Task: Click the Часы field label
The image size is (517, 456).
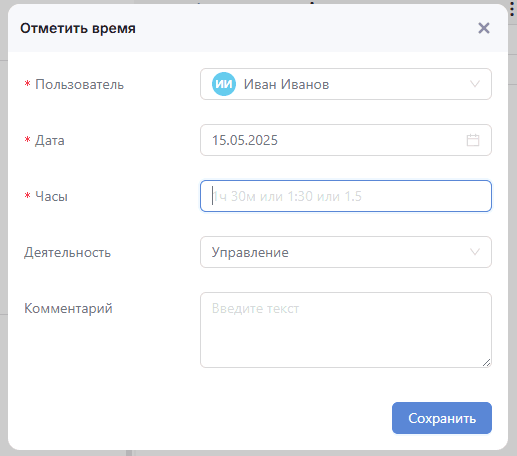Action: pyautogui.click(x=51, y=196)
